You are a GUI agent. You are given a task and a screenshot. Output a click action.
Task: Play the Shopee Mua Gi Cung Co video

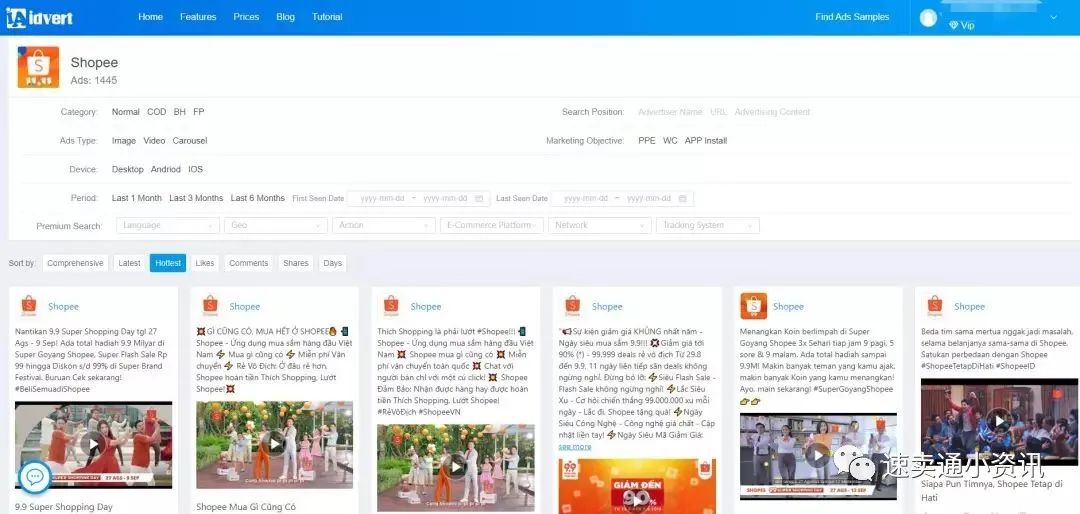(274, 442)
